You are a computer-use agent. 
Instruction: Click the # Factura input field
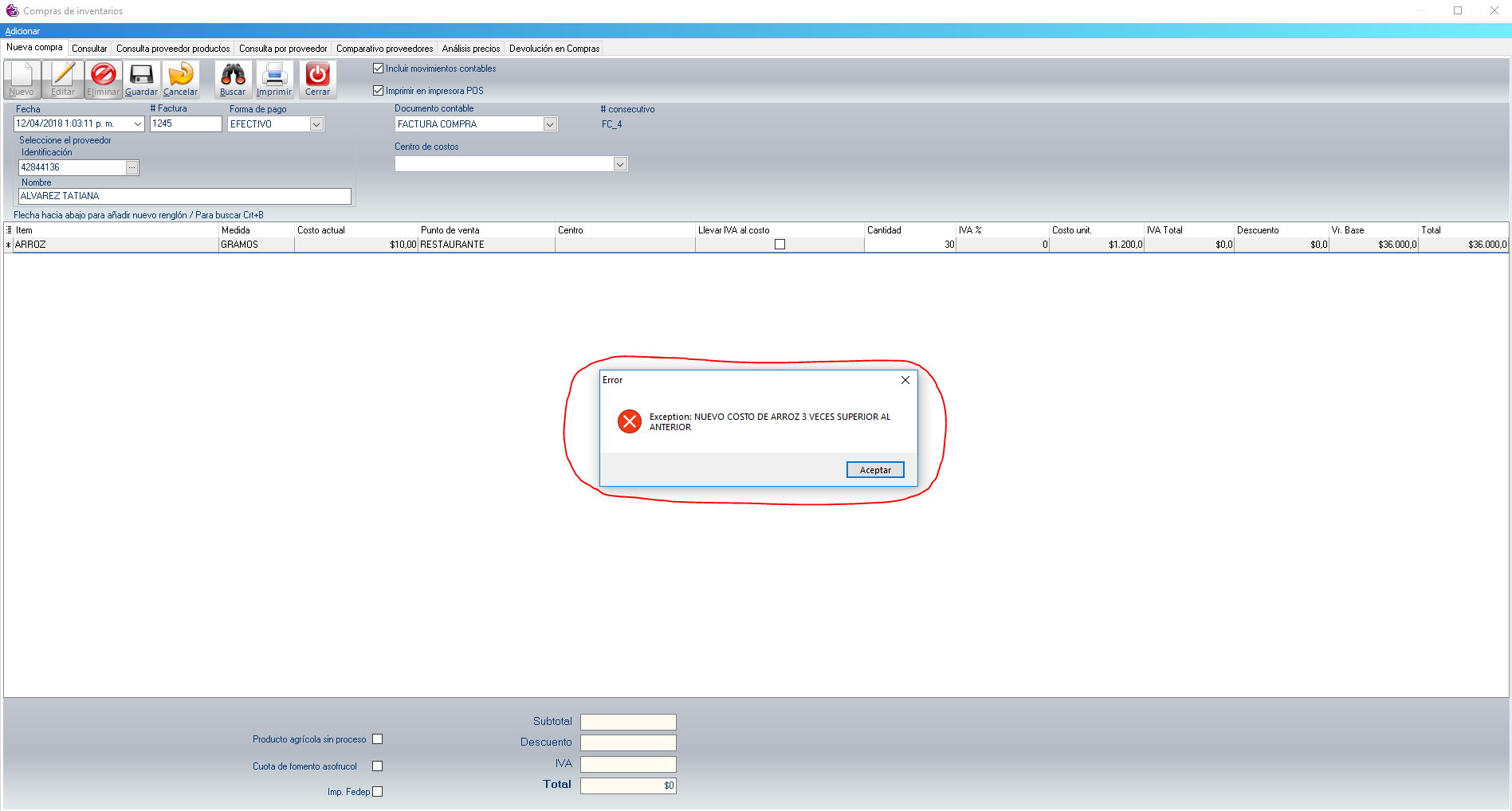(x=186, y=123)
